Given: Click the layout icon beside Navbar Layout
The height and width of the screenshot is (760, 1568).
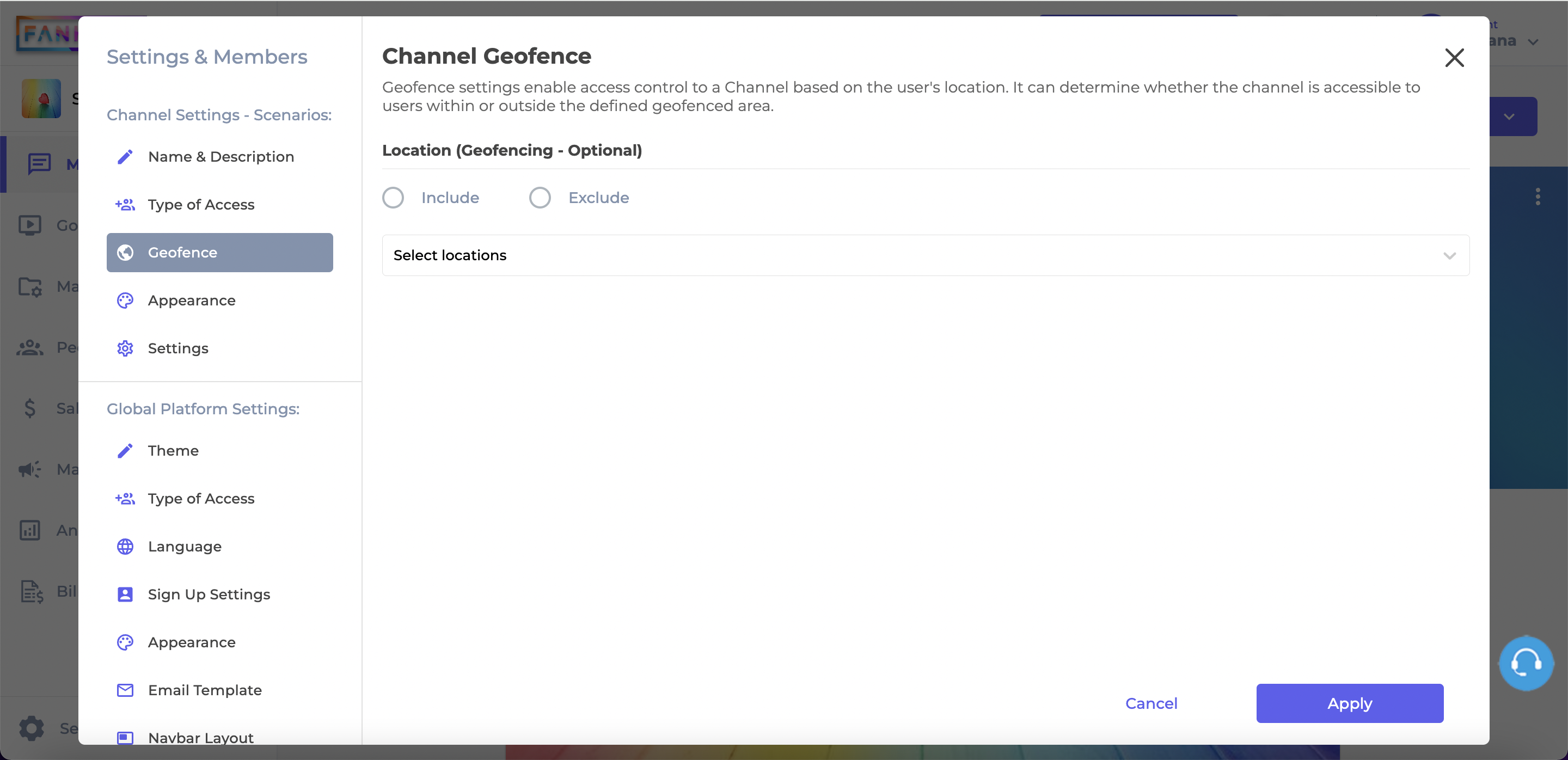Looking at the screenshot, I should 125,738.
